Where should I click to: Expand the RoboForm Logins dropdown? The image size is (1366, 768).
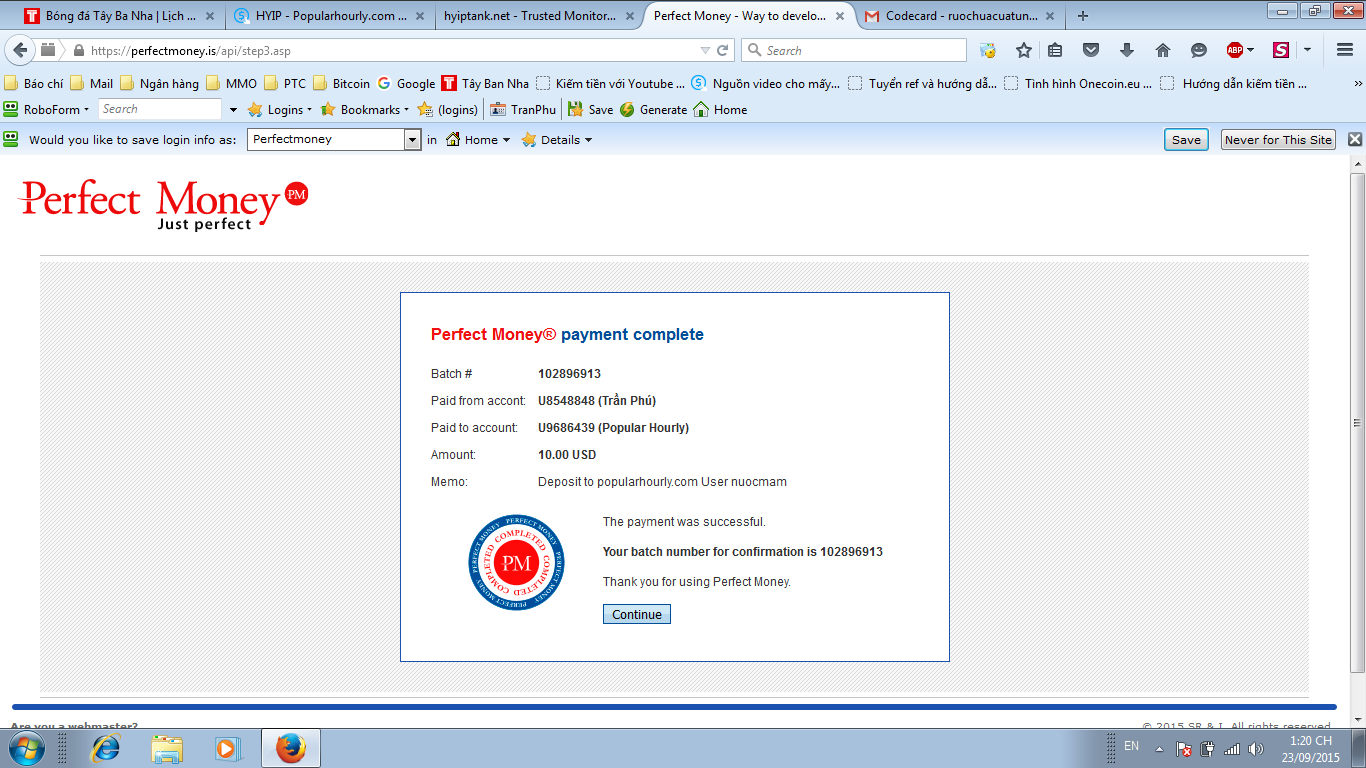tap(310, 110)
